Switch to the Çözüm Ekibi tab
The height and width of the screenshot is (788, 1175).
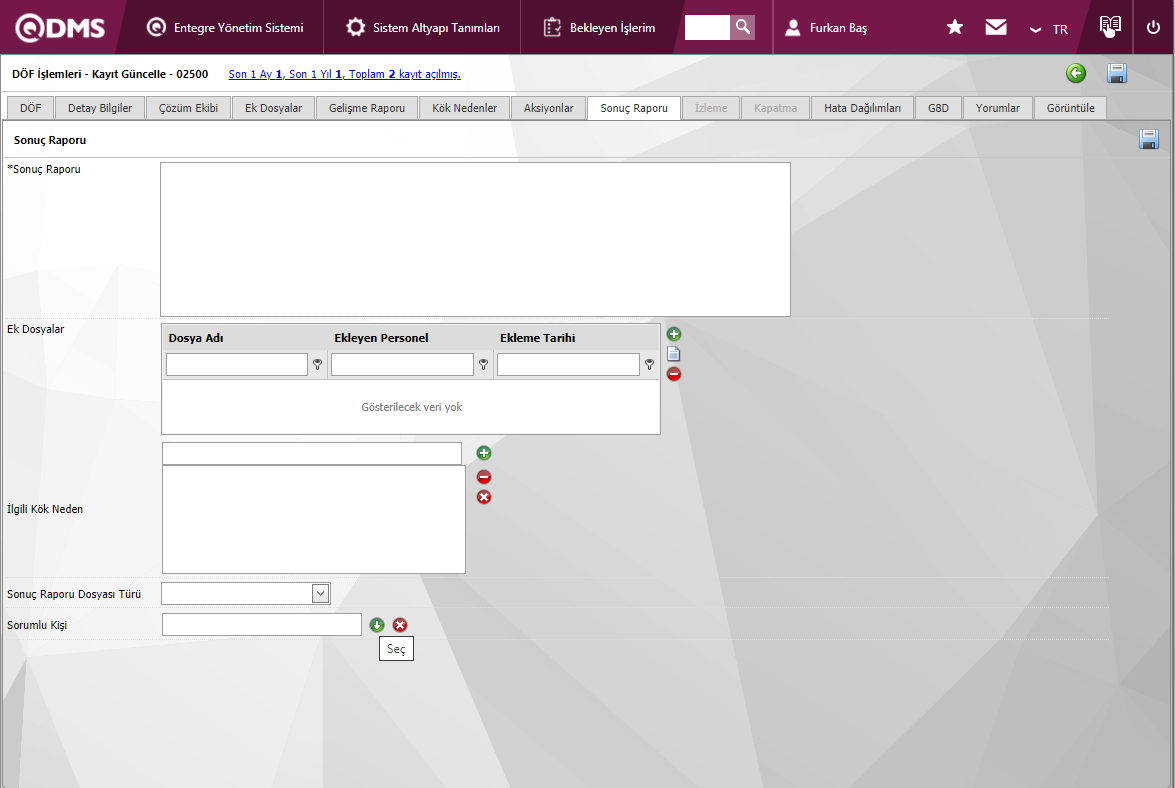188,108
